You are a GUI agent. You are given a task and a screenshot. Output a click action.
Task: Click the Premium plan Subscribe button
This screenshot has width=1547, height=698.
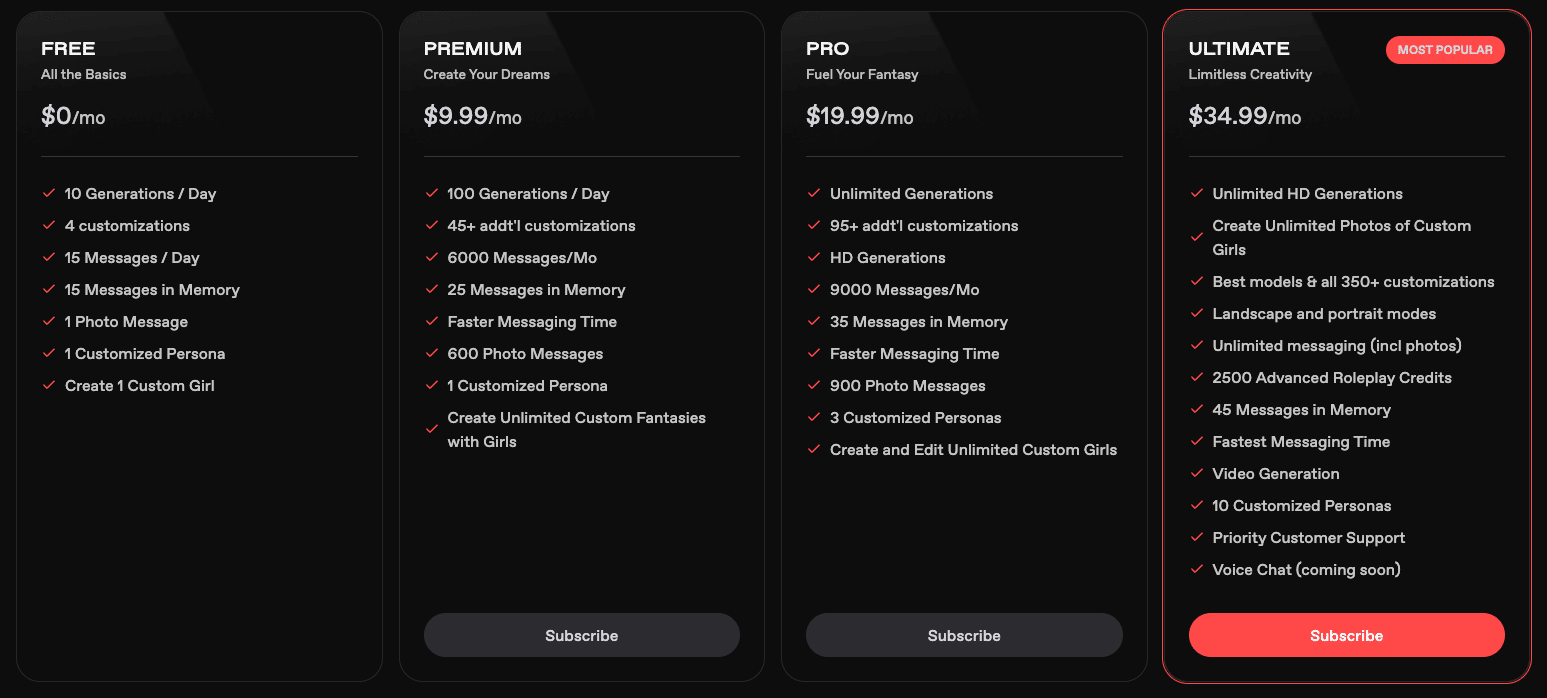click(x=581, y=635)
